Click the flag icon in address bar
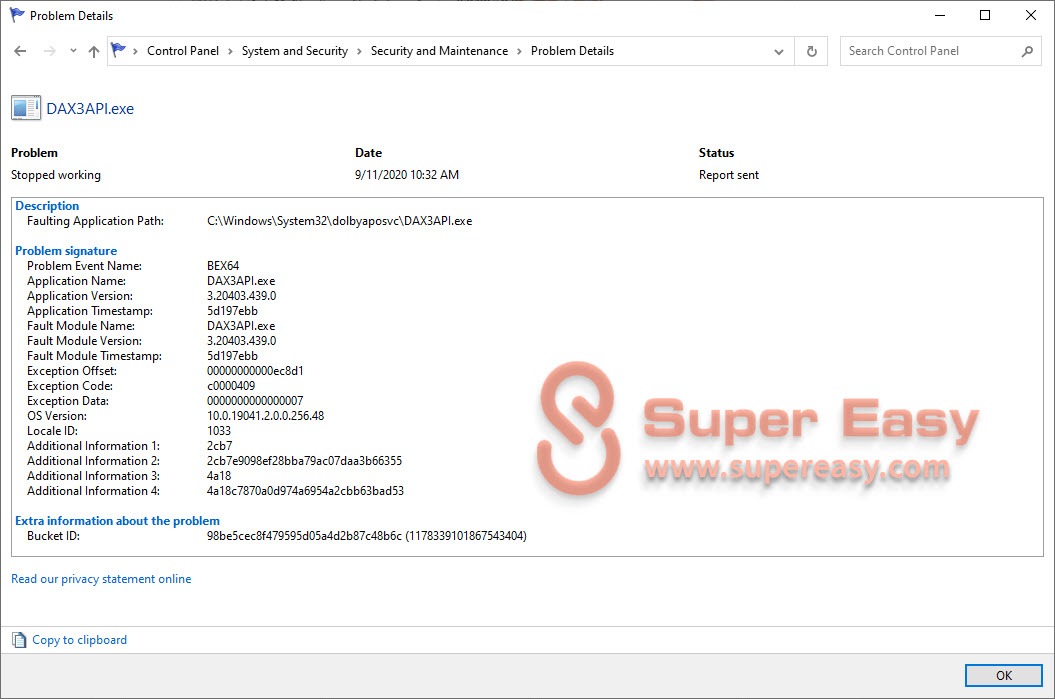 (x=118, y=50)
